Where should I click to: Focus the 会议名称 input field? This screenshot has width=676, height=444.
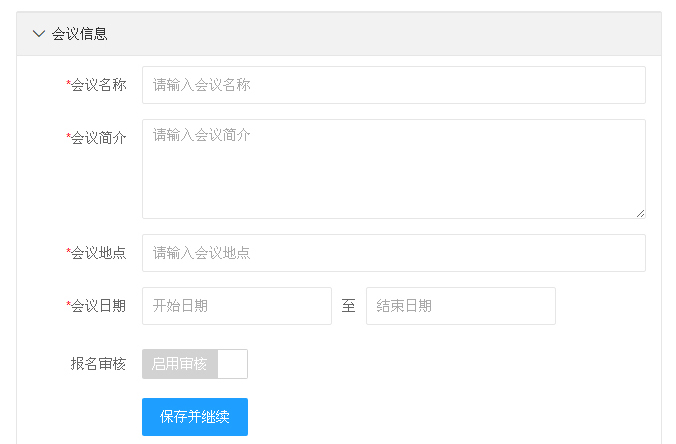(393, 85)
